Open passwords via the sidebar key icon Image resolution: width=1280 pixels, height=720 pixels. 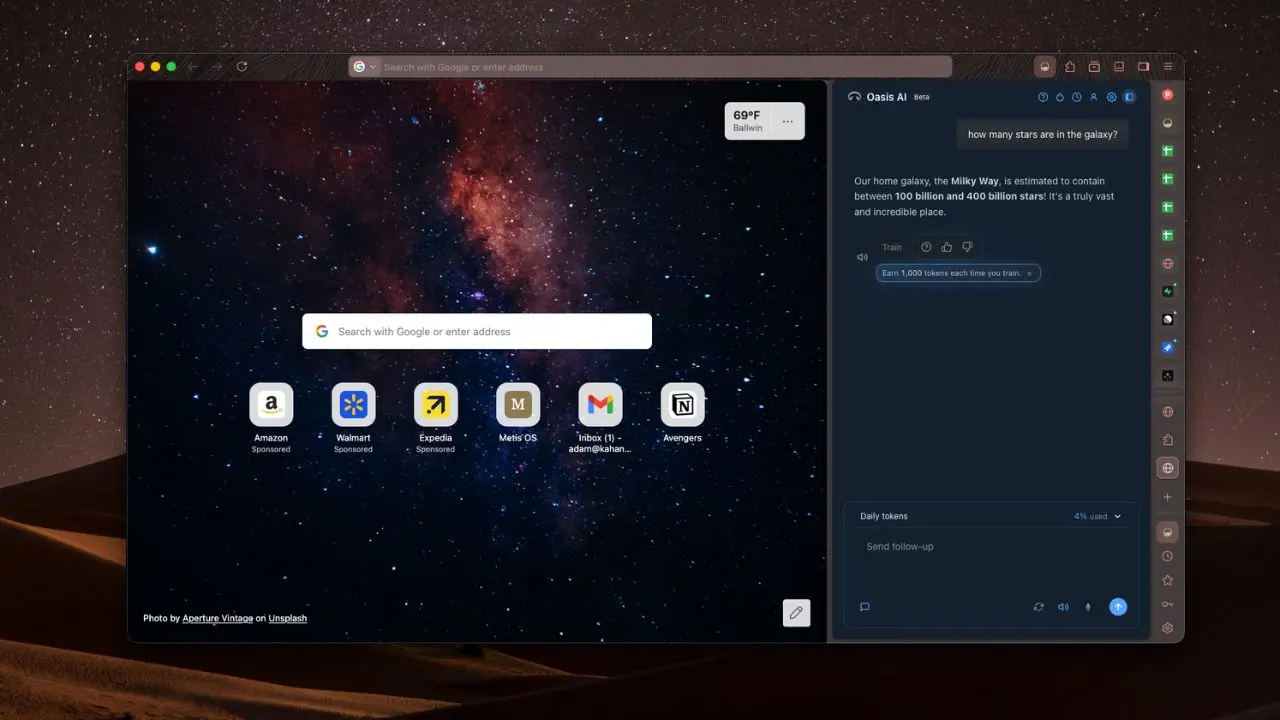coord(1167,604)
